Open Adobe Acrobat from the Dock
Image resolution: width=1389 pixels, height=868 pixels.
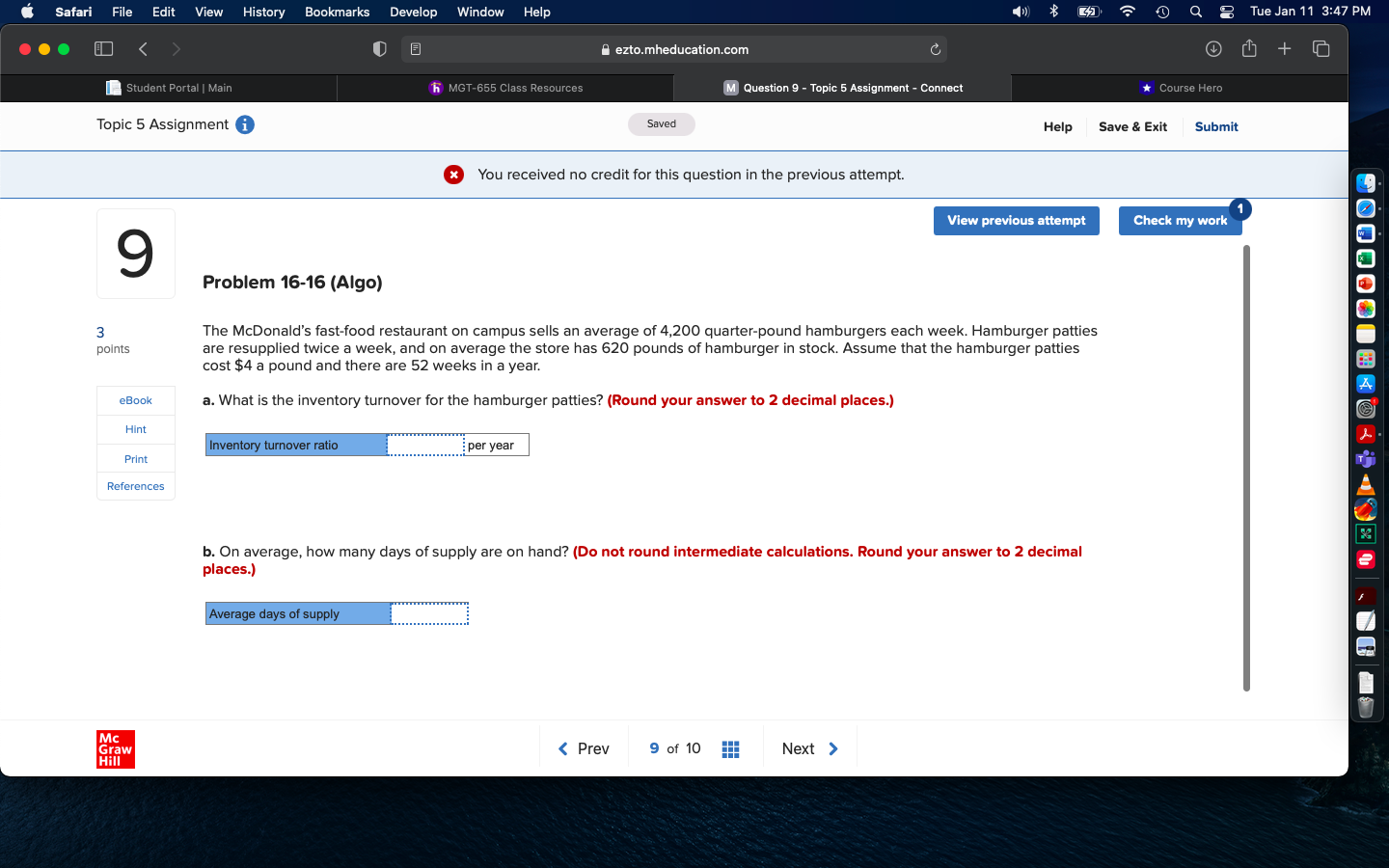[1366, 434]
